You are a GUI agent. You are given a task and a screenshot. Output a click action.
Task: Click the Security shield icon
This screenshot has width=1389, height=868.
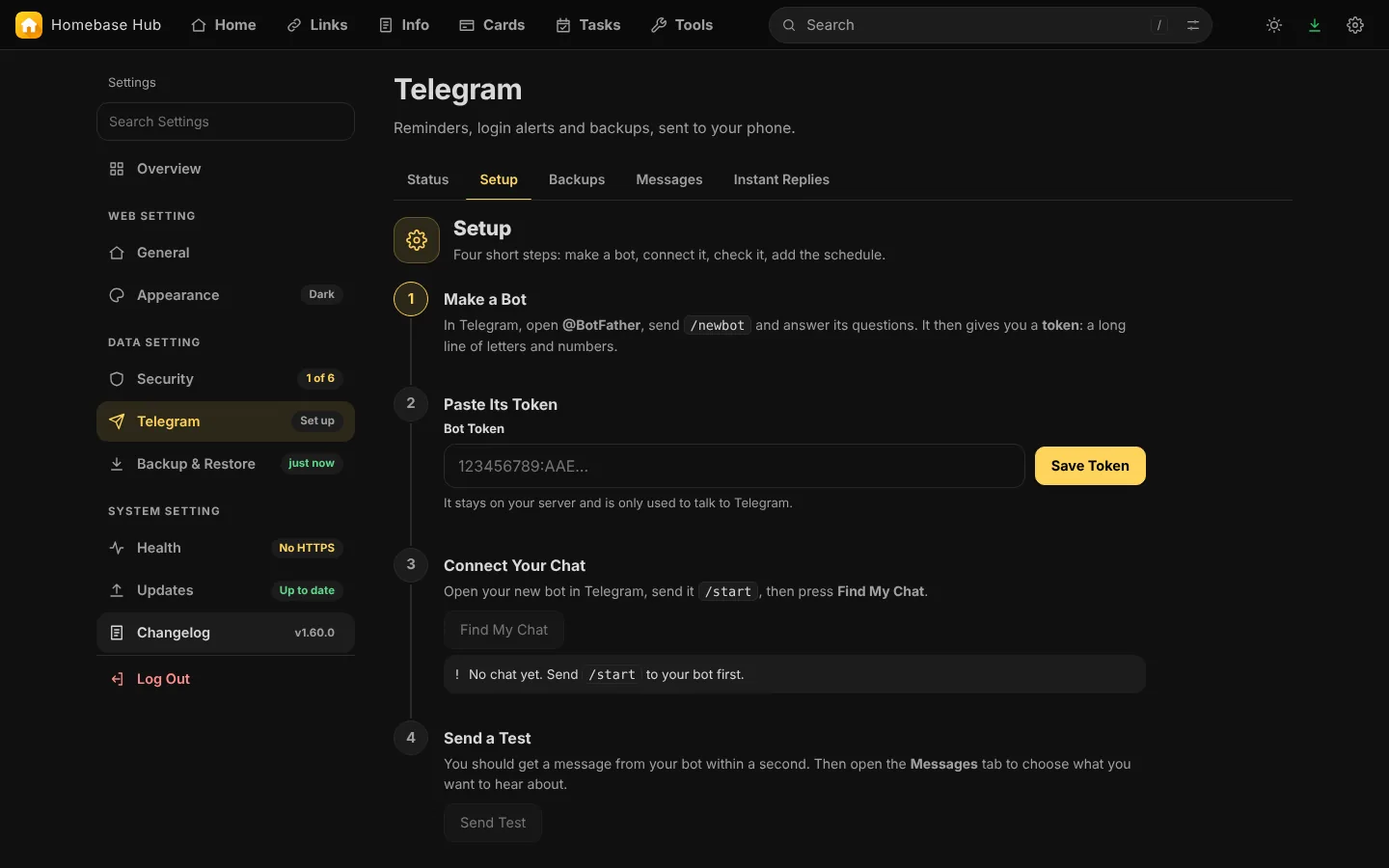pyautogui.click(x=117, y=379)
